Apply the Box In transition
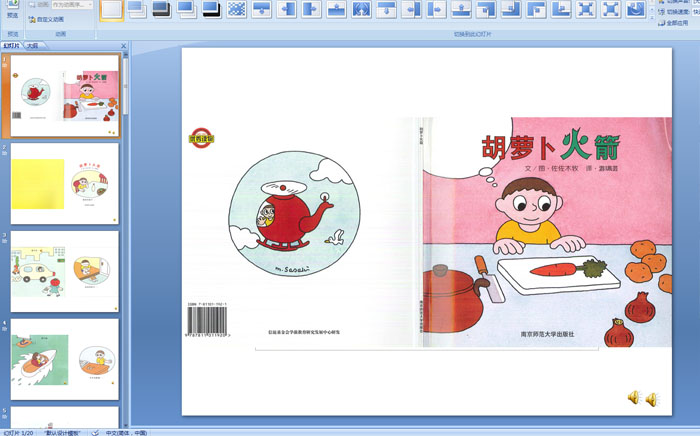Viewport: 700px width, 436px height. click(587, 9)
